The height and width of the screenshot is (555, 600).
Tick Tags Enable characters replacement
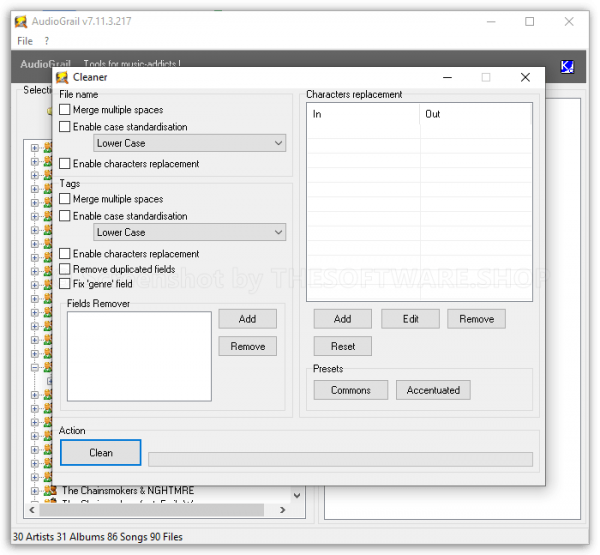coord(65,253)
